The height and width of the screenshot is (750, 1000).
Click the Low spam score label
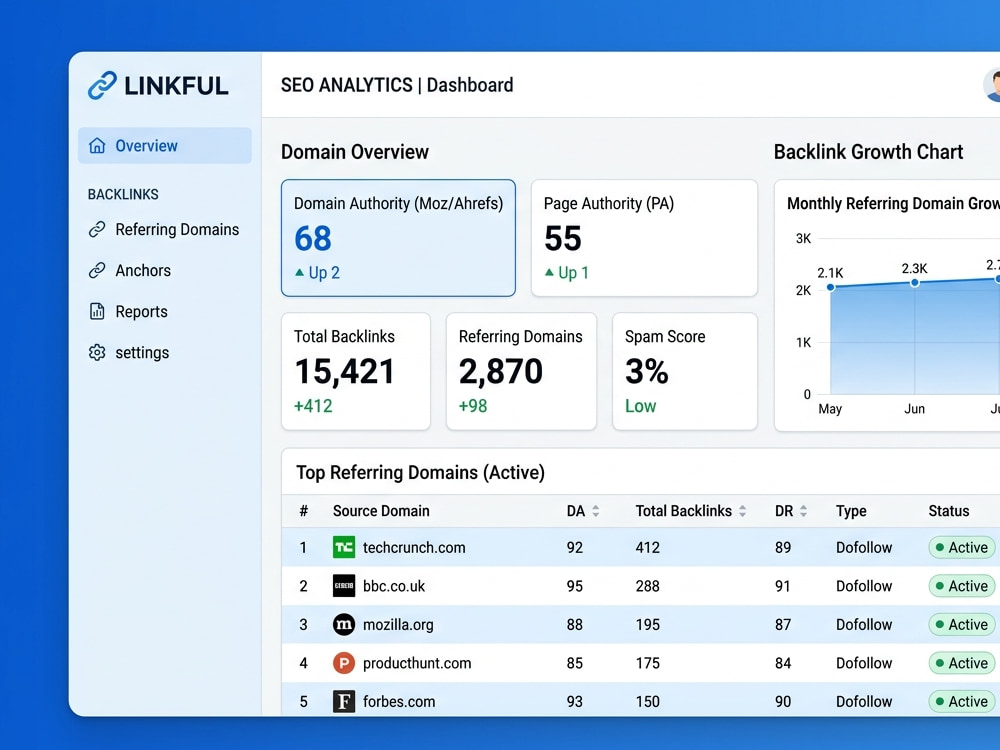[640, 406]
